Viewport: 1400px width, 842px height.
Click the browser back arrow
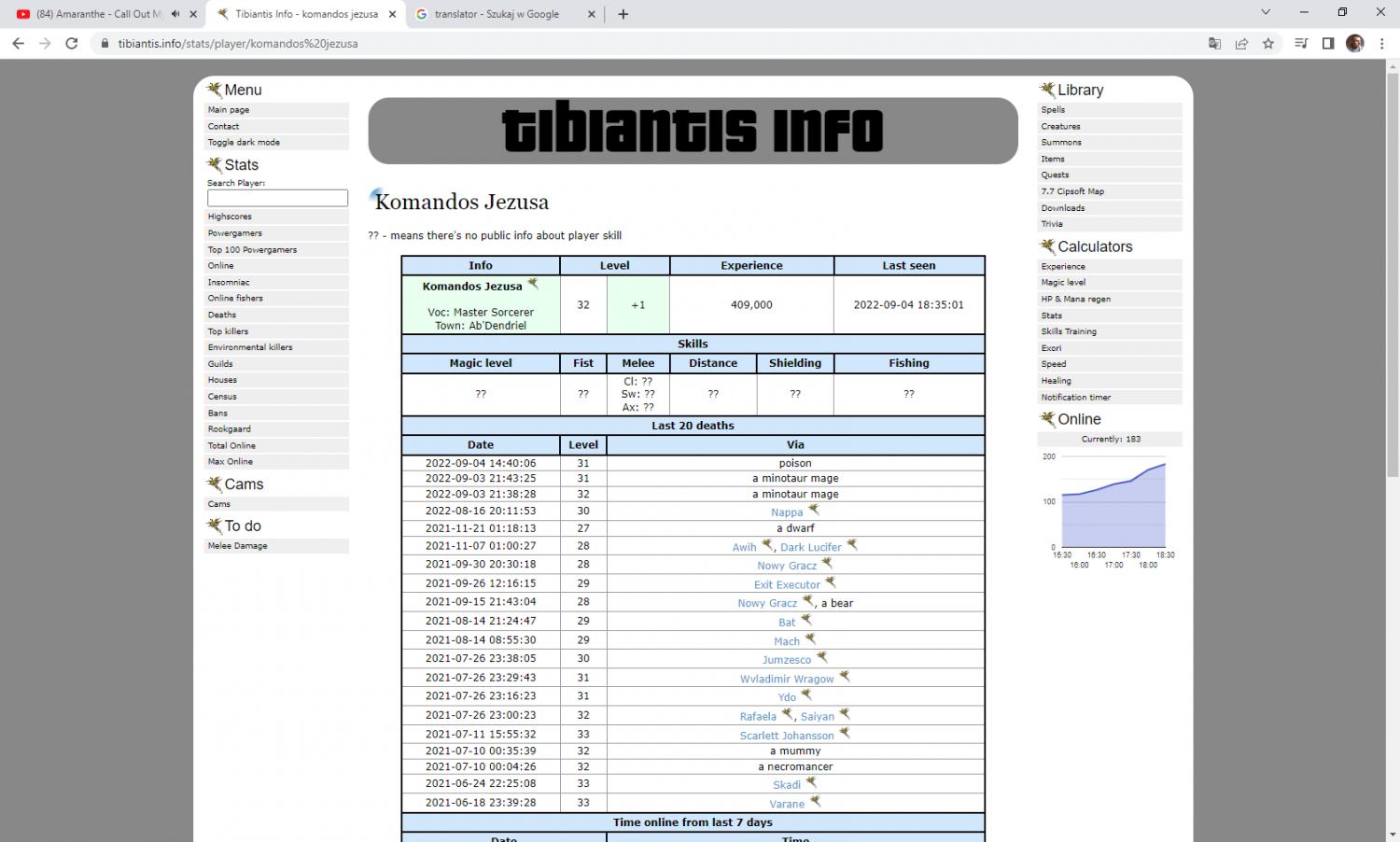[19, 44]
